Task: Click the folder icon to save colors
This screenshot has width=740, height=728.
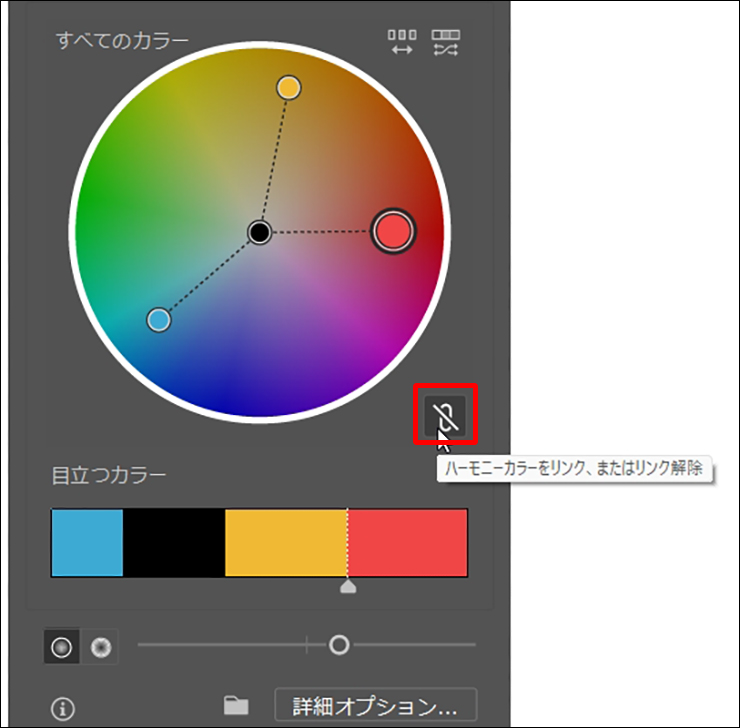Action: coord(236,706)
